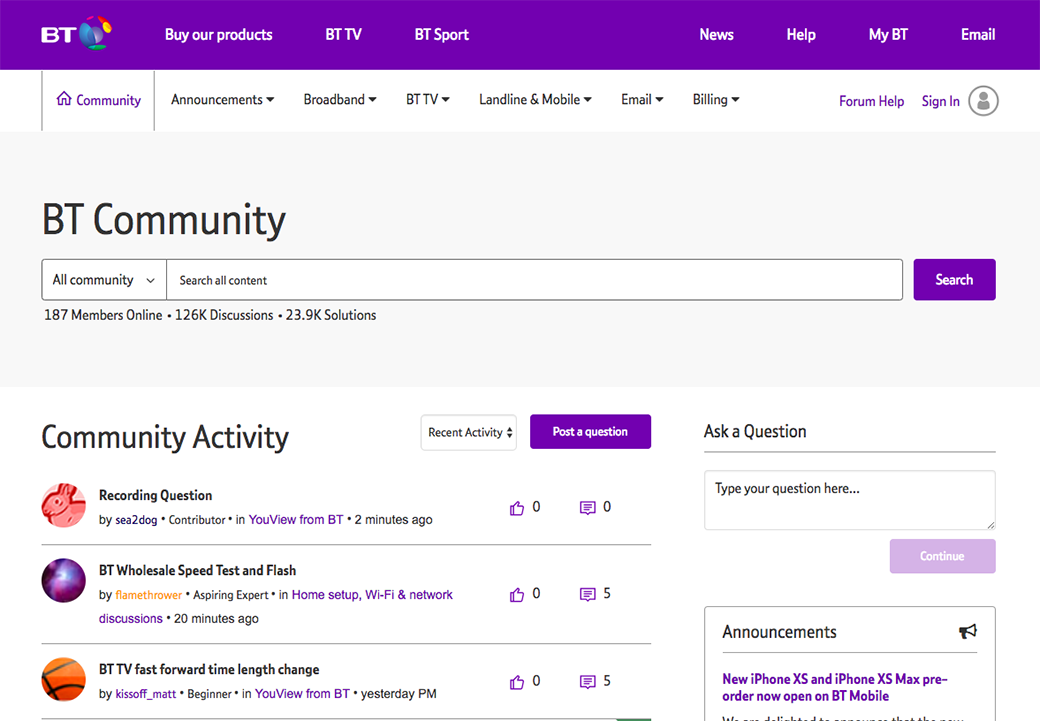Viewport: 1040px width, 721px height.
Task: Open the user profile avatar icon
Action: 983,101
